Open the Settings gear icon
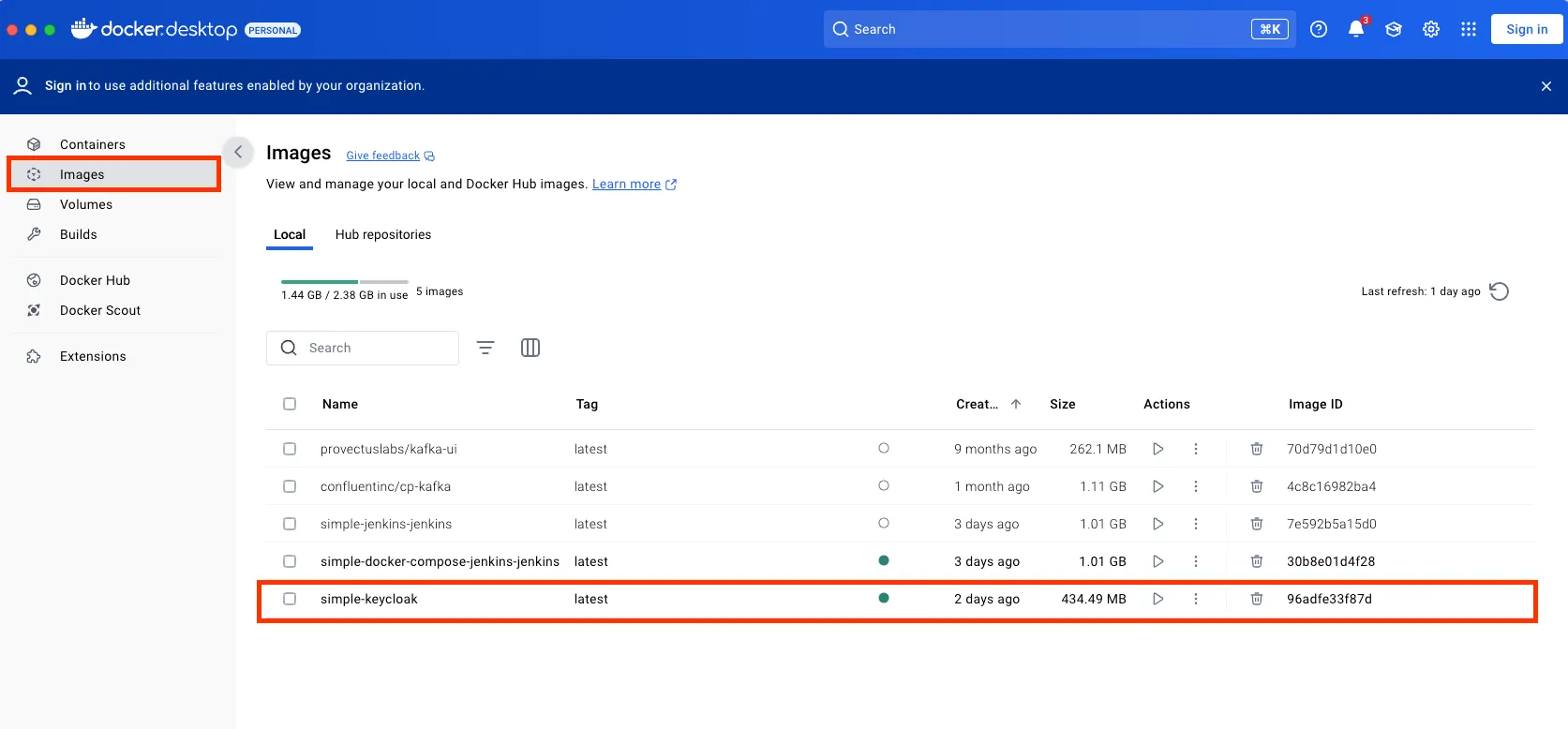Image resolution: width=1568 pixels, height=729 pixels. [1431, 29]
